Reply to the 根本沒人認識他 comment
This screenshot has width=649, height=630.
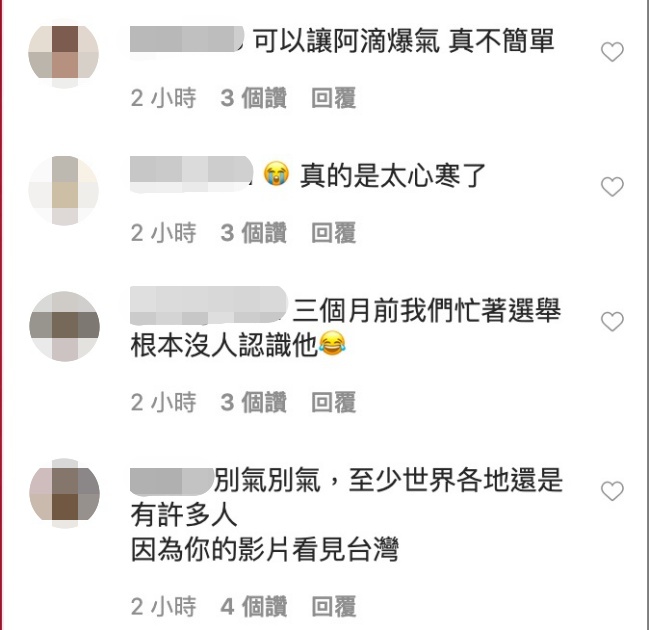point(334,402)
